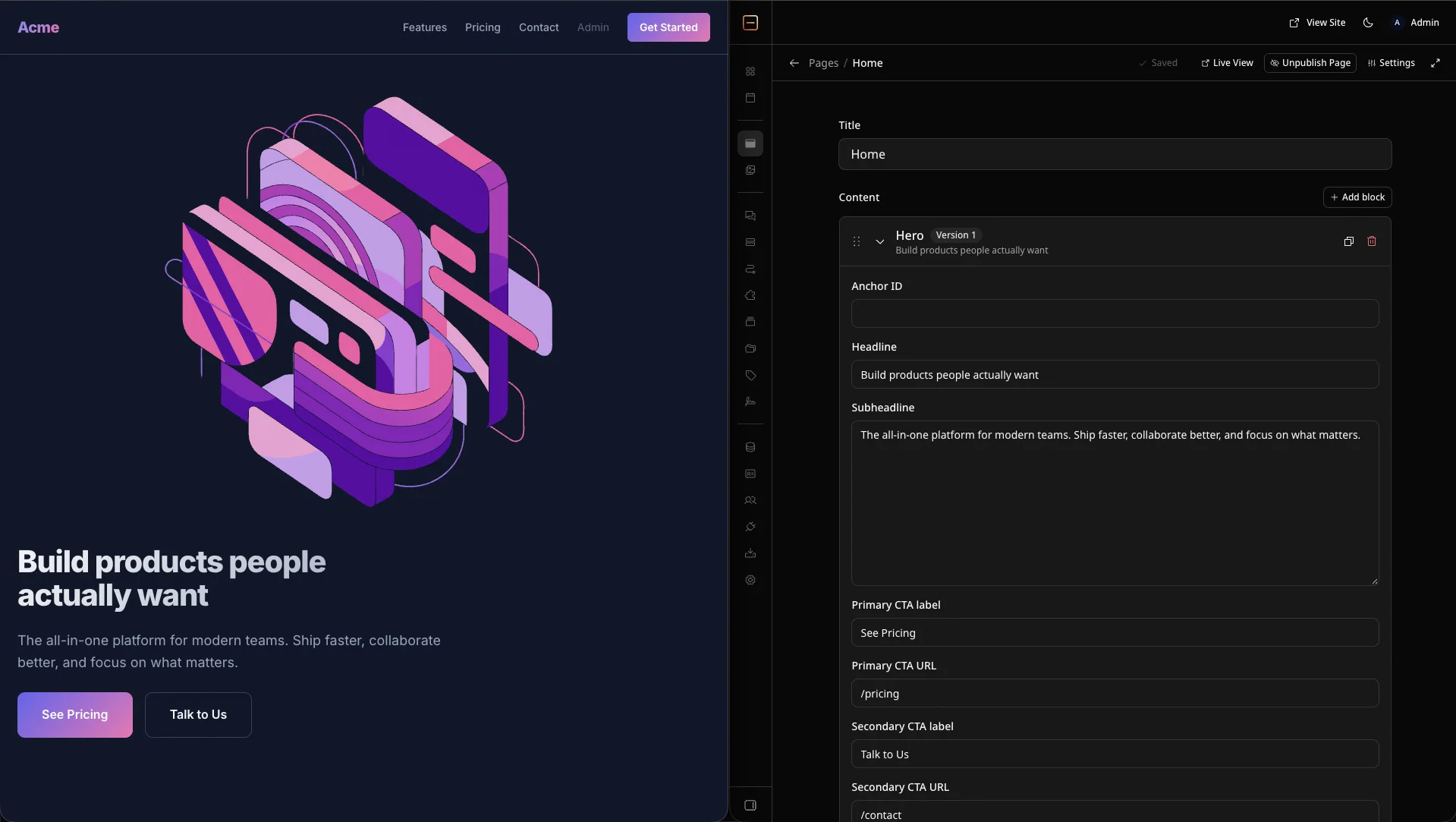This screenshot has height=822, width=1456.
Task: Duplicate the Hero block
Action: [x=1348, y=241]
